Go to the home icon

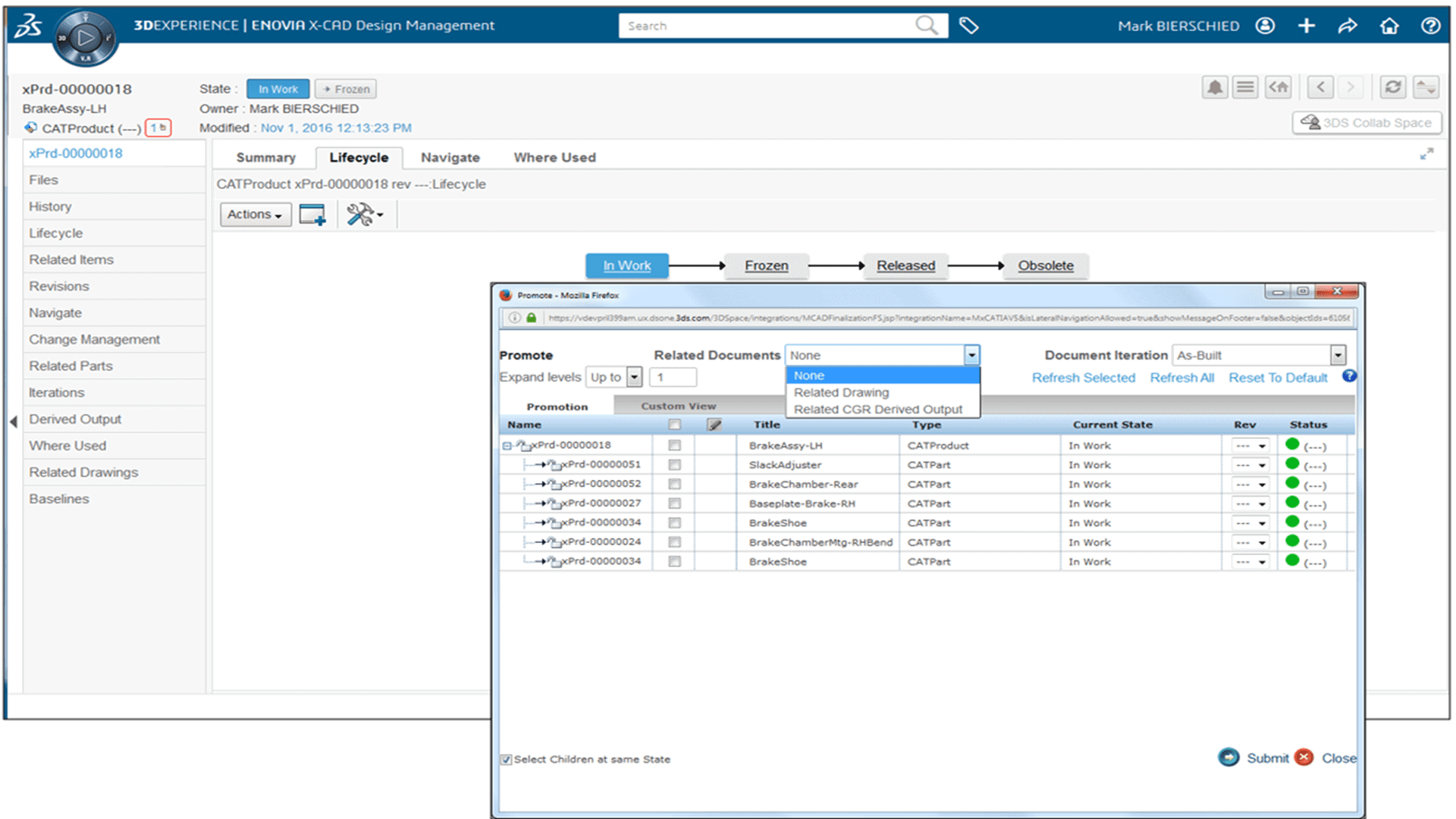(x=1389, y=26)
